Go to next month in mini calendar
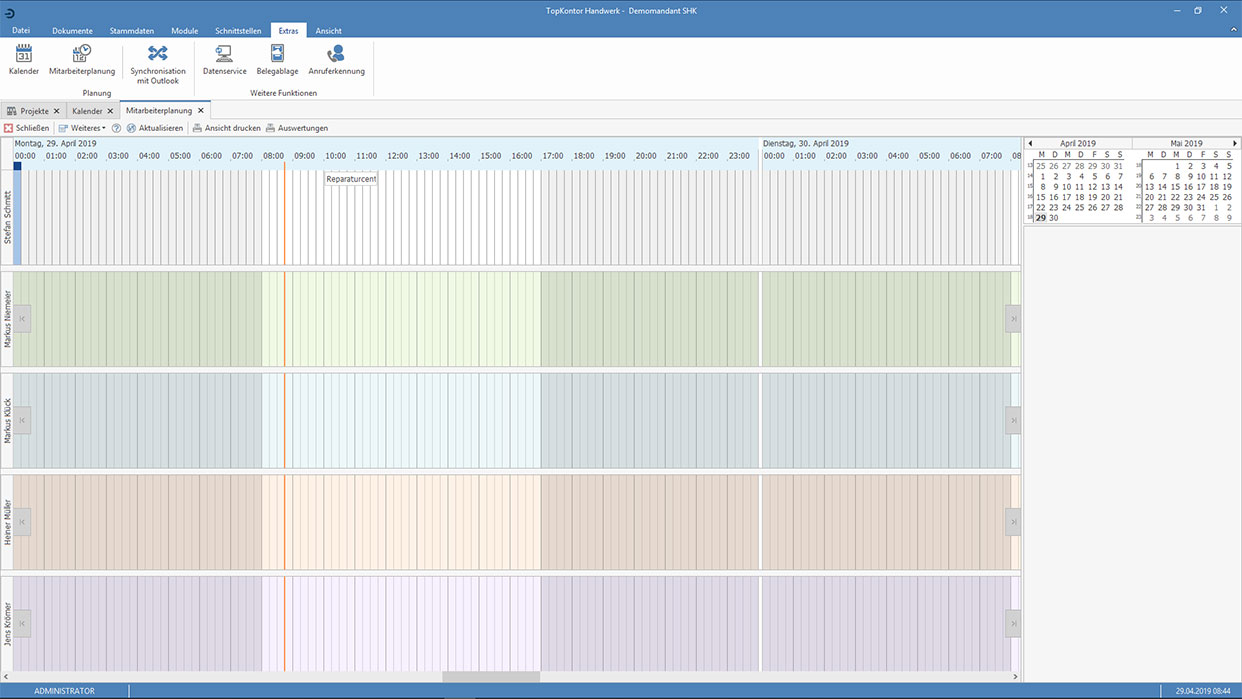The width and height of the screenshot is (1242, 699). click(x=1235, y=144)
